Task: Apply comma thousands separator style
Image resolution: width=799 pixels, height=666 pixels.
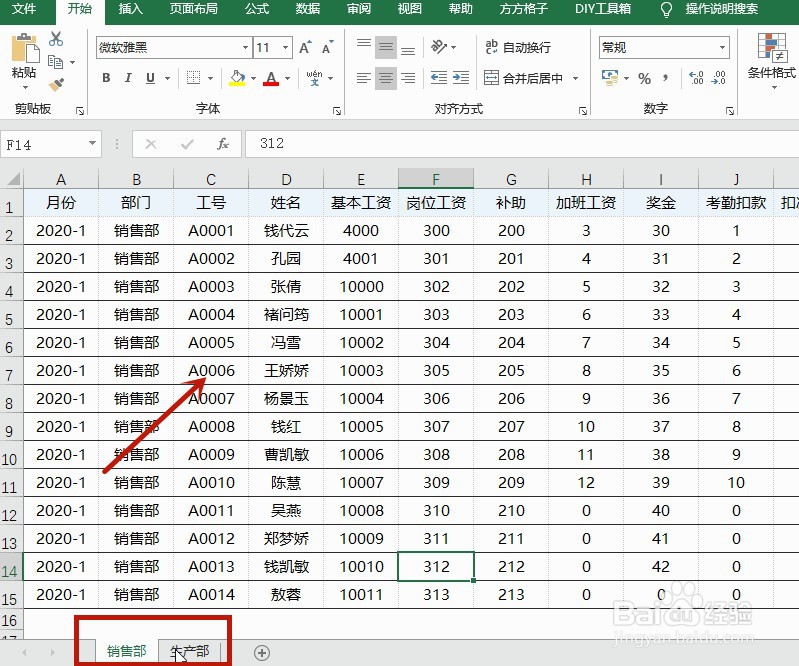Action: pyautogui.click(x=665, y=78)
